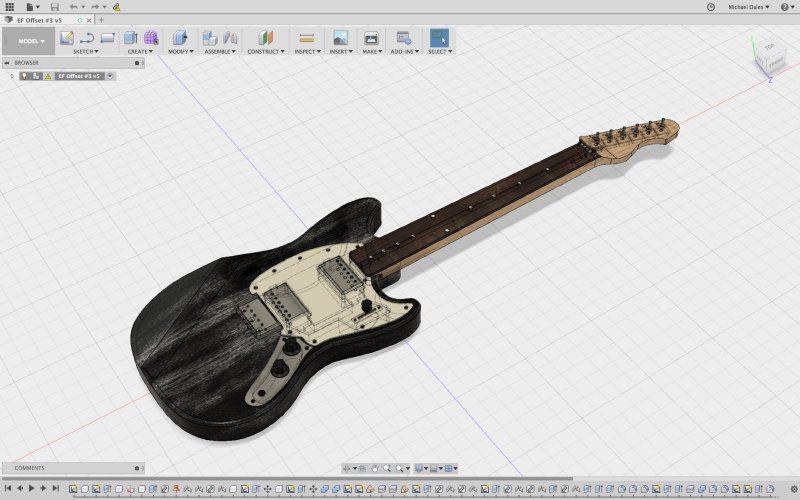Open the ADD-INS dropdown
This screenshot has height=500, width=800.
click(405, 51)
